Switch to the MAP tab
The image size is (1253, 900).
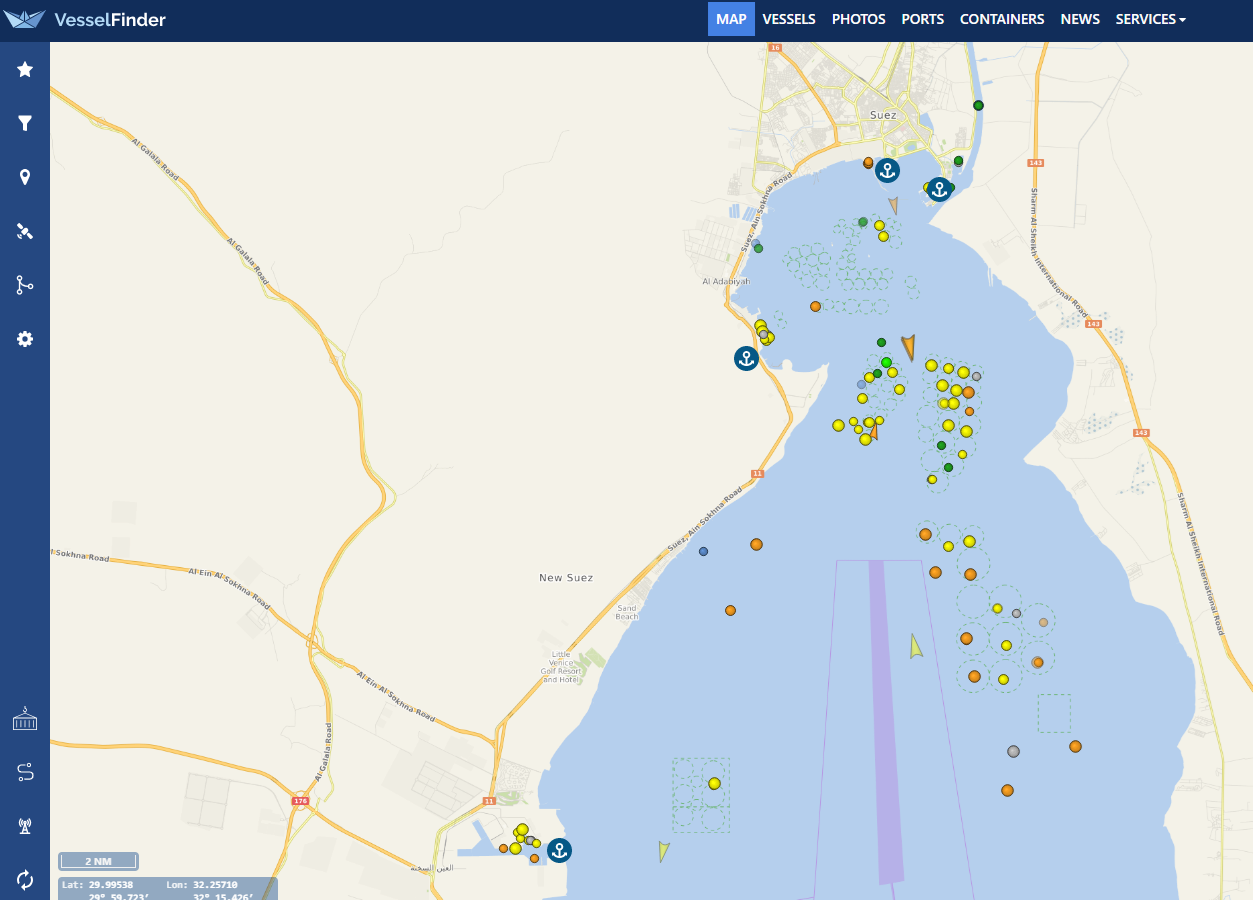(x=731, y=19)
